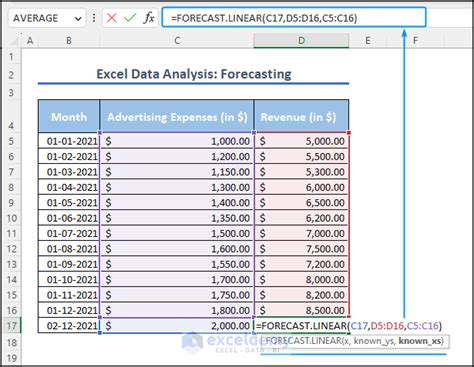The width and height of the screenshot is (474, 367).
Task: Select revenue cell 5,500.00
Action: [301, 156]
